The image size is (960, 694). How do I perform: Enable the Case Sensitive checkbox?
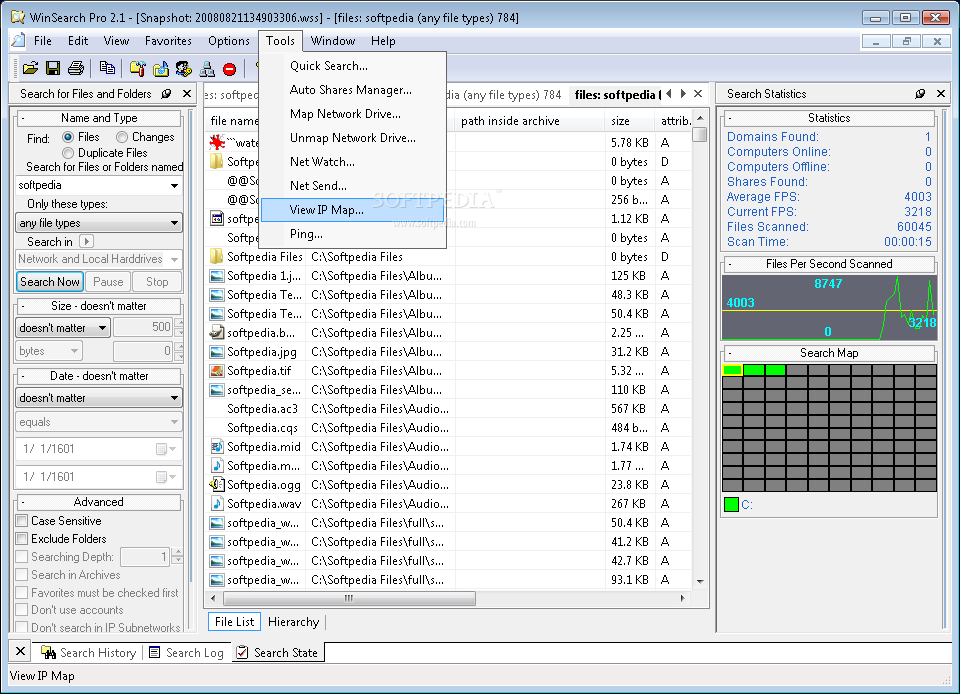tap(22, 520)
